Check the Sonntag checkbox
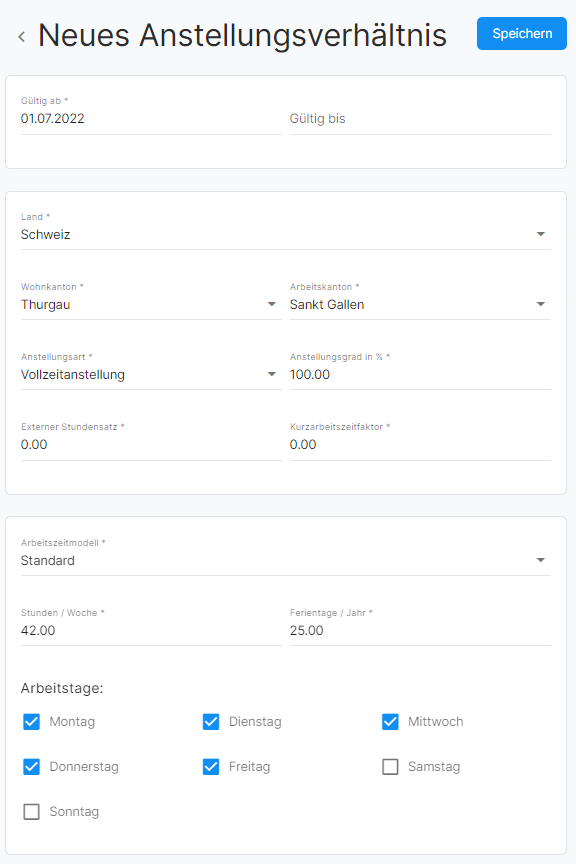The width and height of the screenshot is (576, 864). 31,812
